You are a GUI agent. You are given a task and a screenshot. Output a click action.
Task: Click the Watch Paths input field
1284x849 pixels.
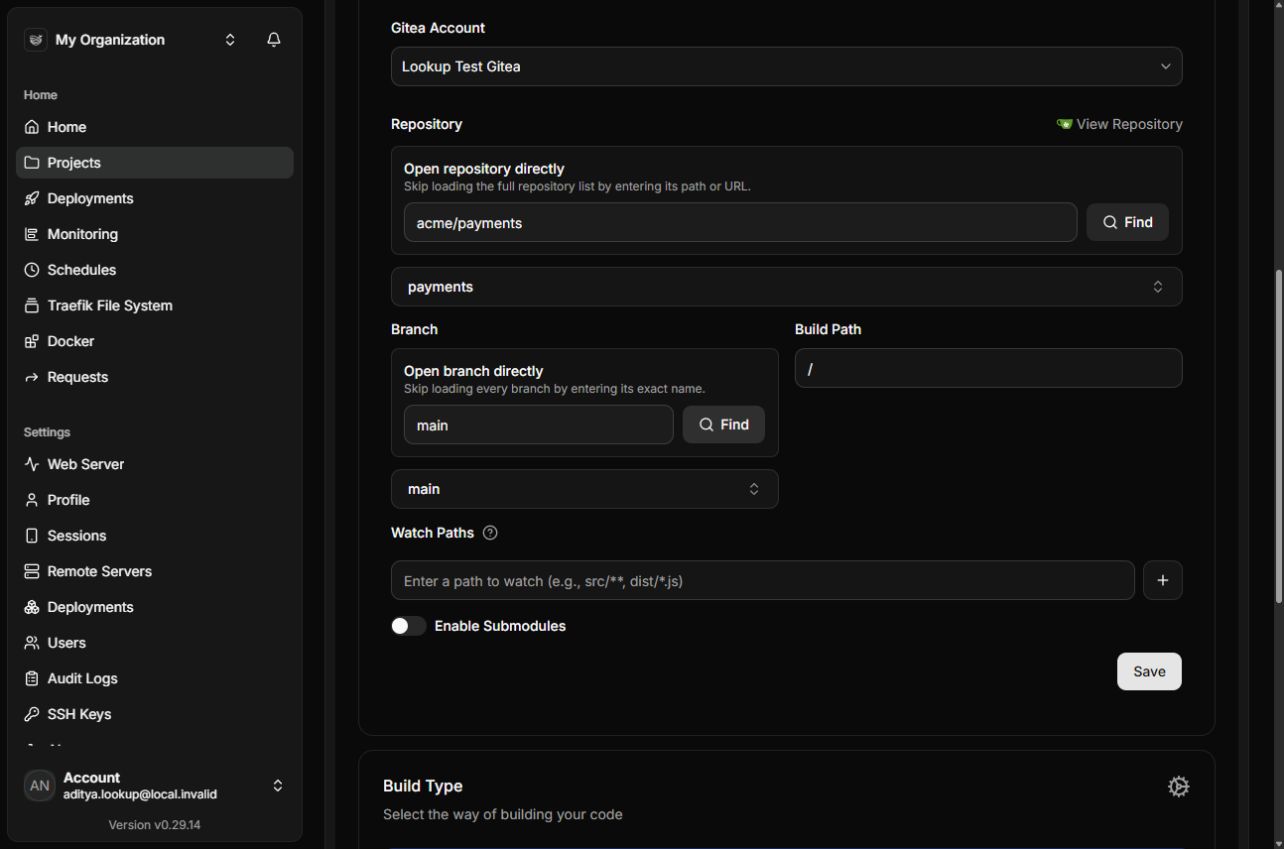[763, 580]
